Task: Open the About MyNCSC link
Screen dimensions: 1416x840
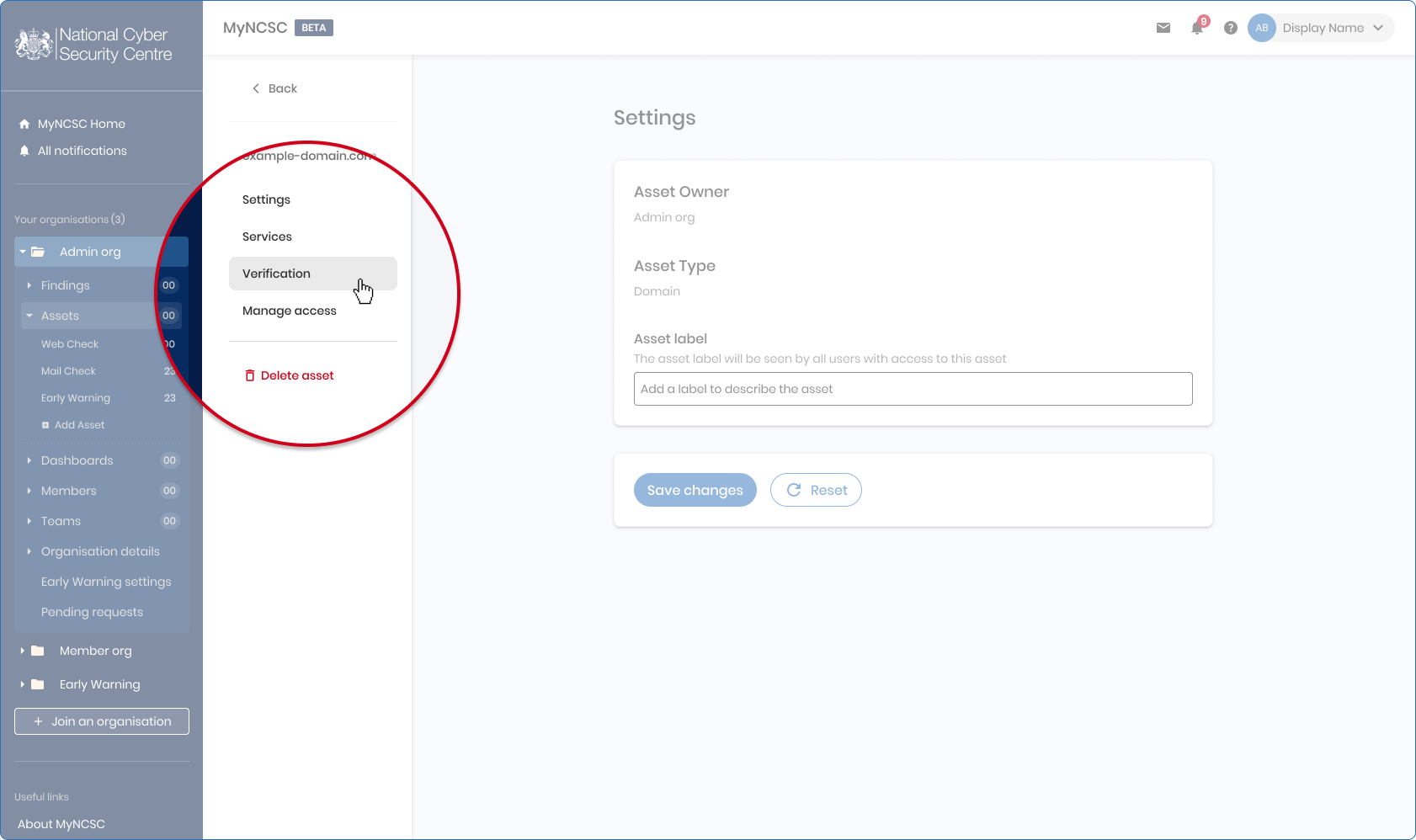Action: [x=61, y=824]
